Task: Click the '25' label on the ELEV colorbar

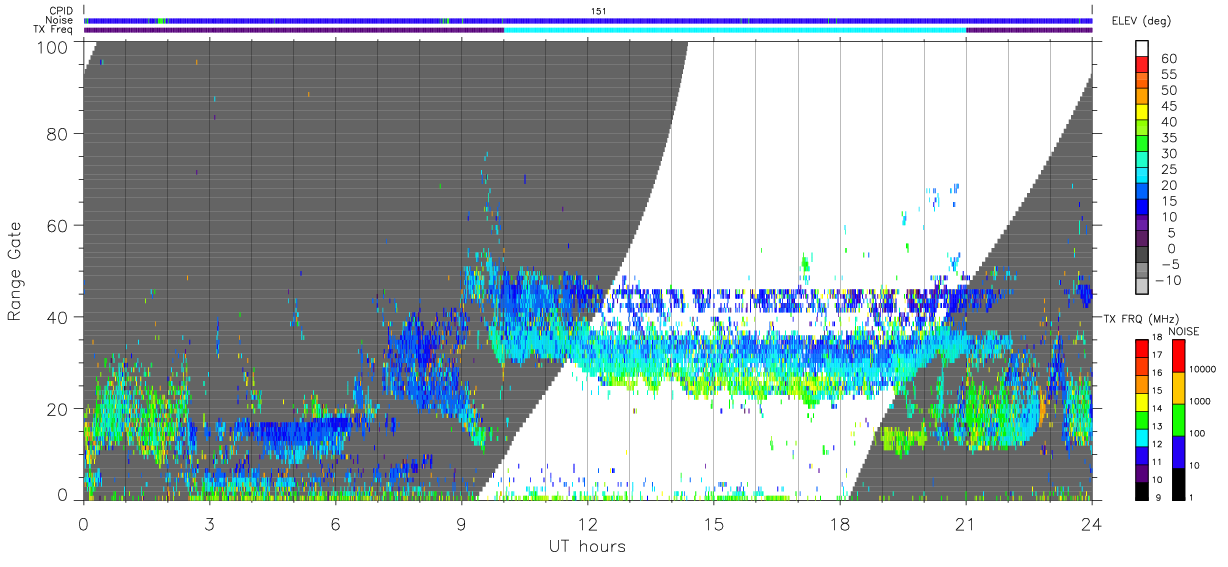Action: coord(1168,169)
